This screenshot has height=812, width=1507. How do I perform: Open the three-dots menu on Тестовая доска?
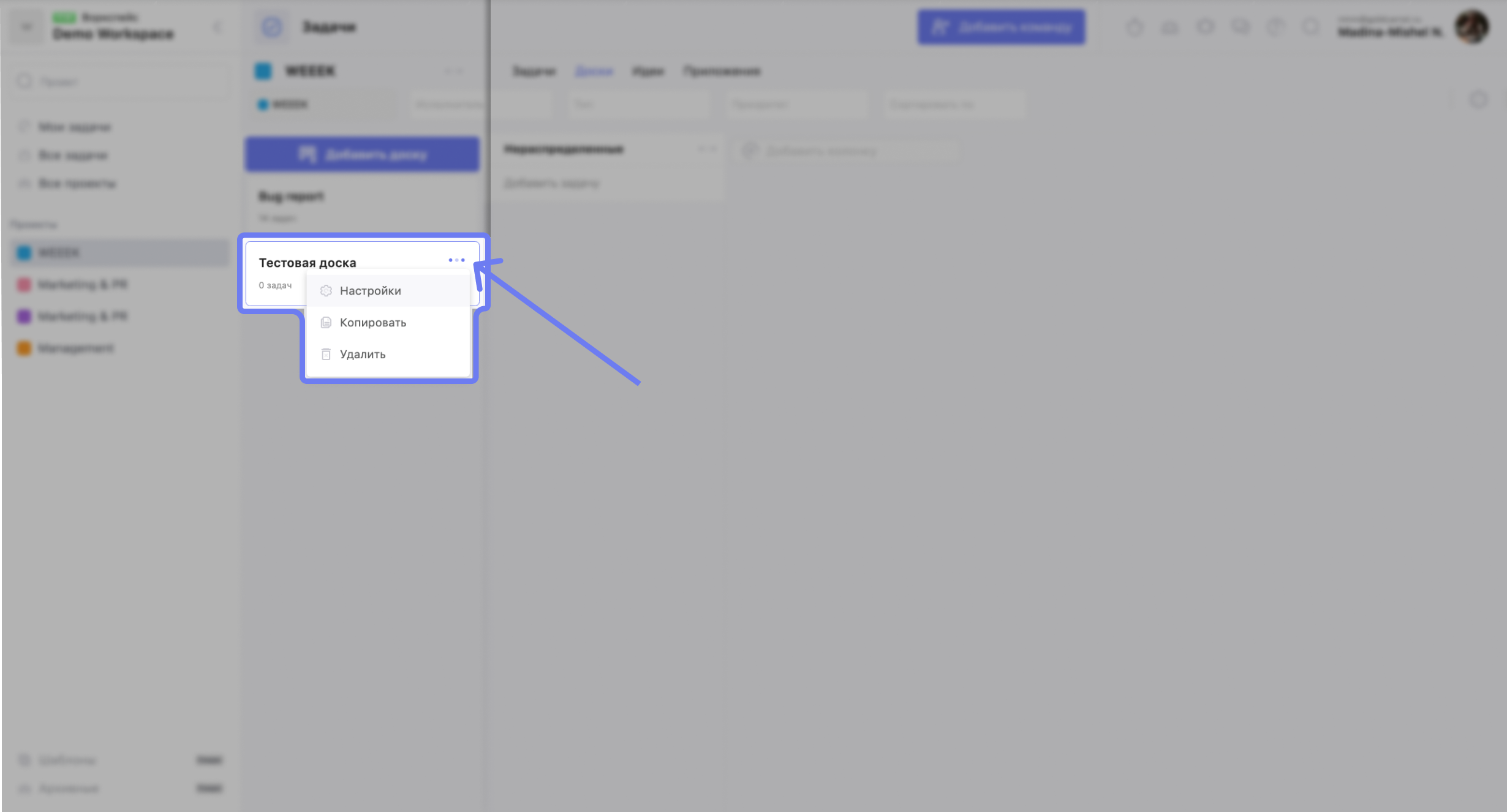click(x=456, y=260)
